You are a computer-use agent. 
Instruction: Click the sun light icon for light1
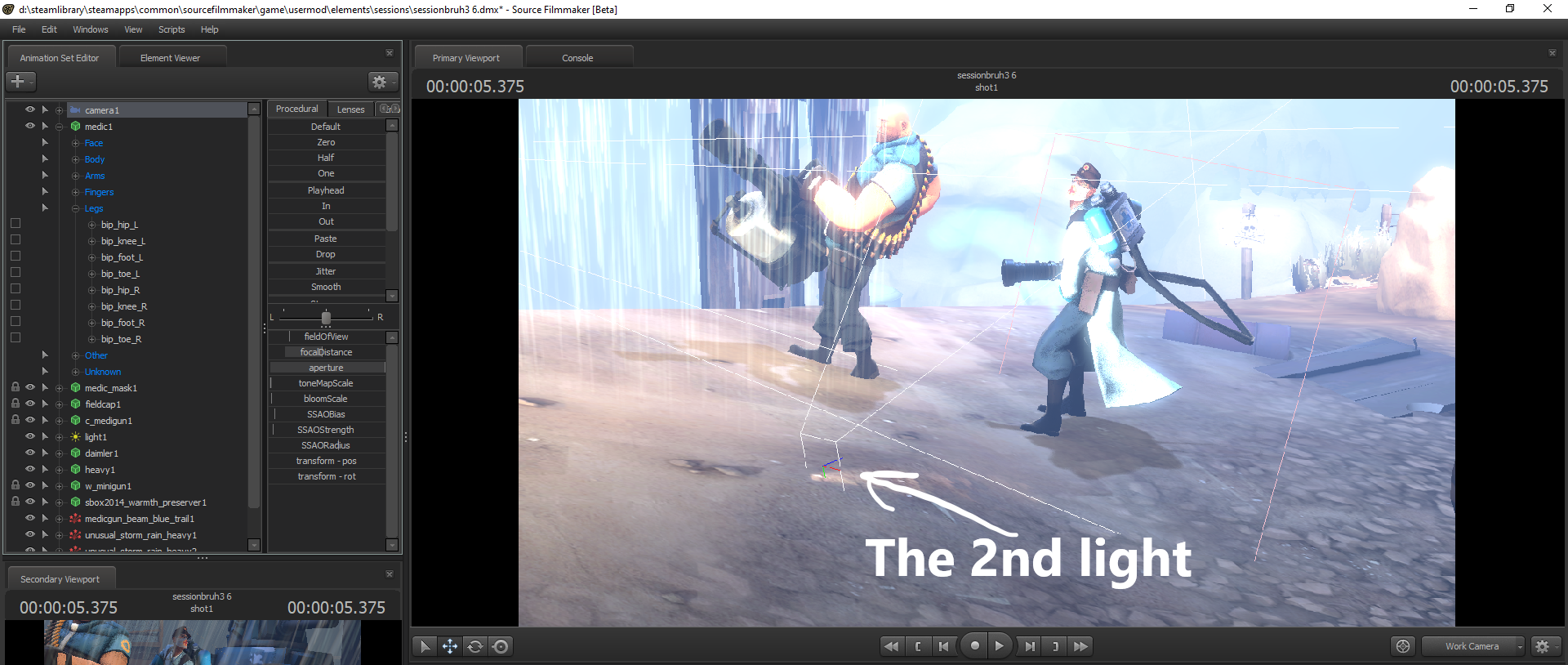(x=75, y=437)
